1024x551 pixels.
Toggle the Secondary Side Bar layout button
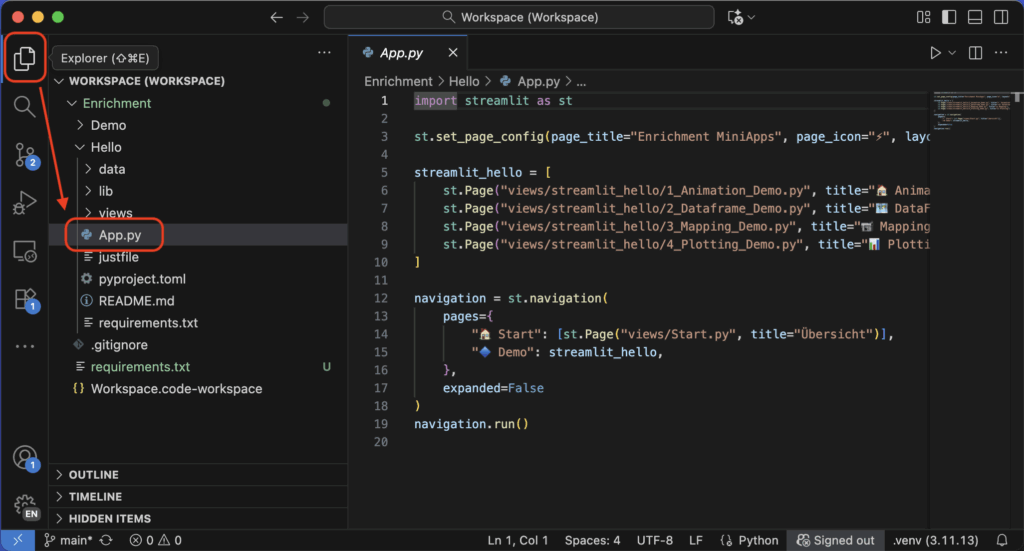(998, 17)
